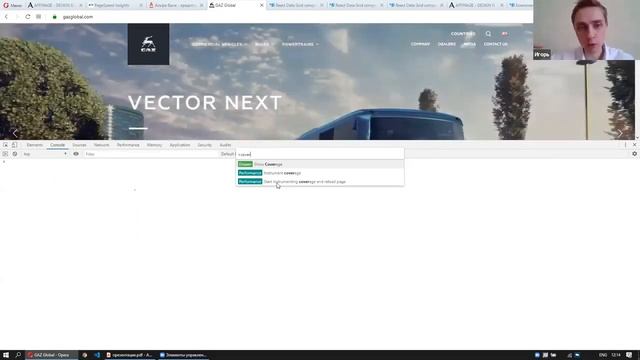
Task: Switch to the PageSpeed Insights browser tab
Action: (115, 5)
